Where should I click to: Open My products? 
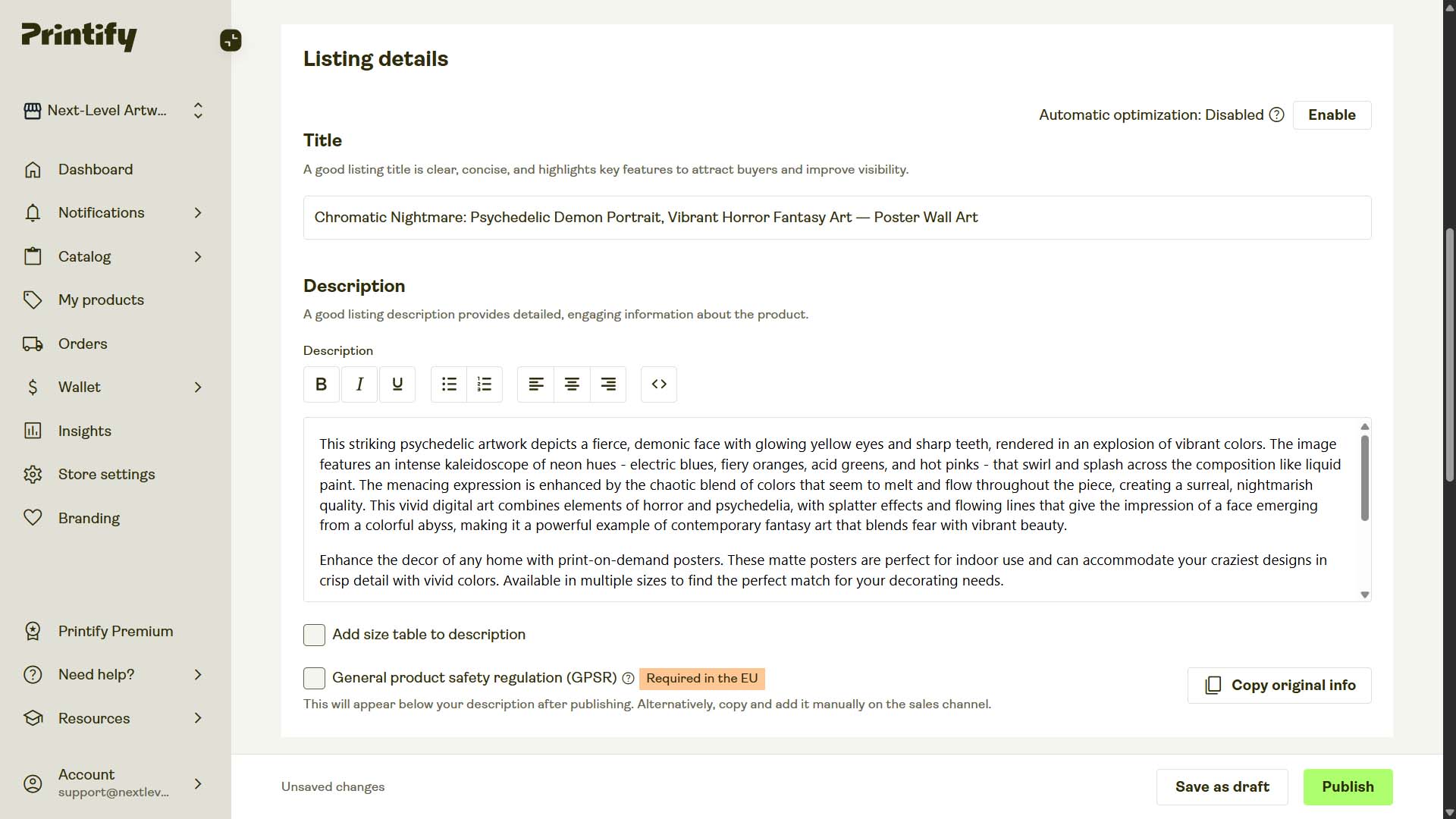(x=101, y=300)
